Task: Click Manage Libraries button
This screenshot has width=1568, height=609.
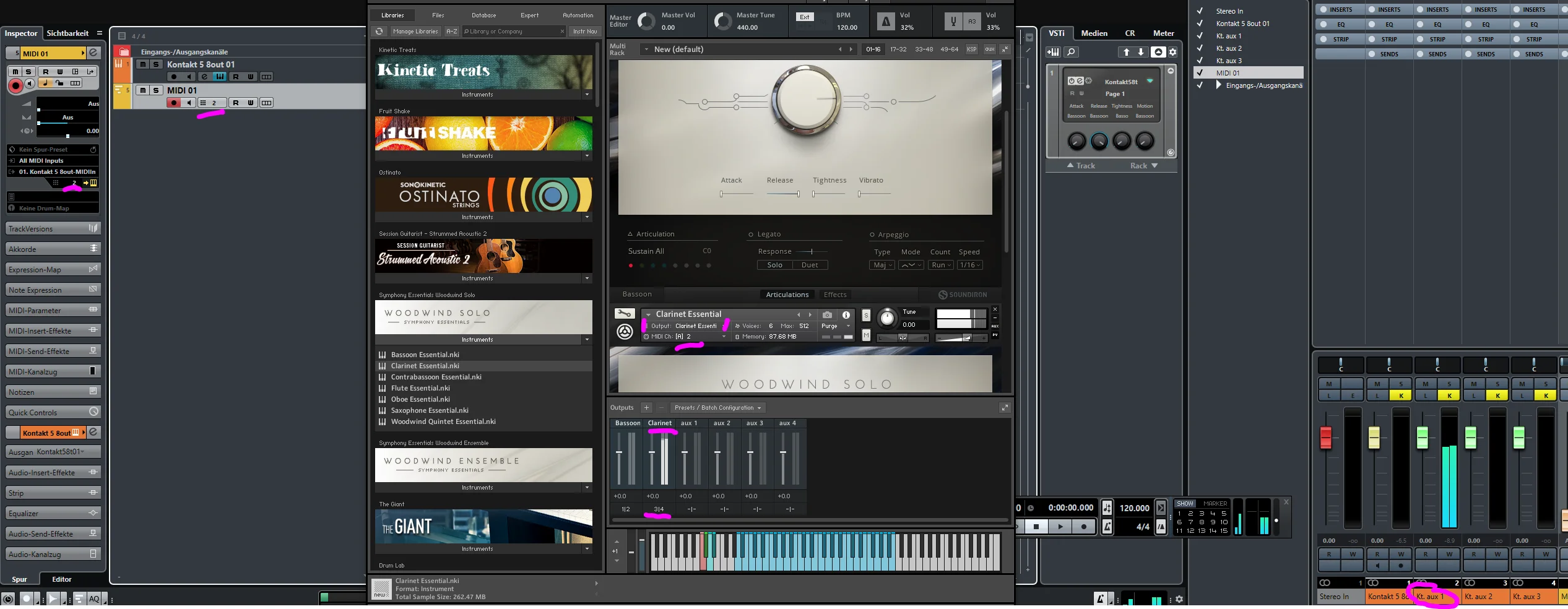Action: point(415,31)
